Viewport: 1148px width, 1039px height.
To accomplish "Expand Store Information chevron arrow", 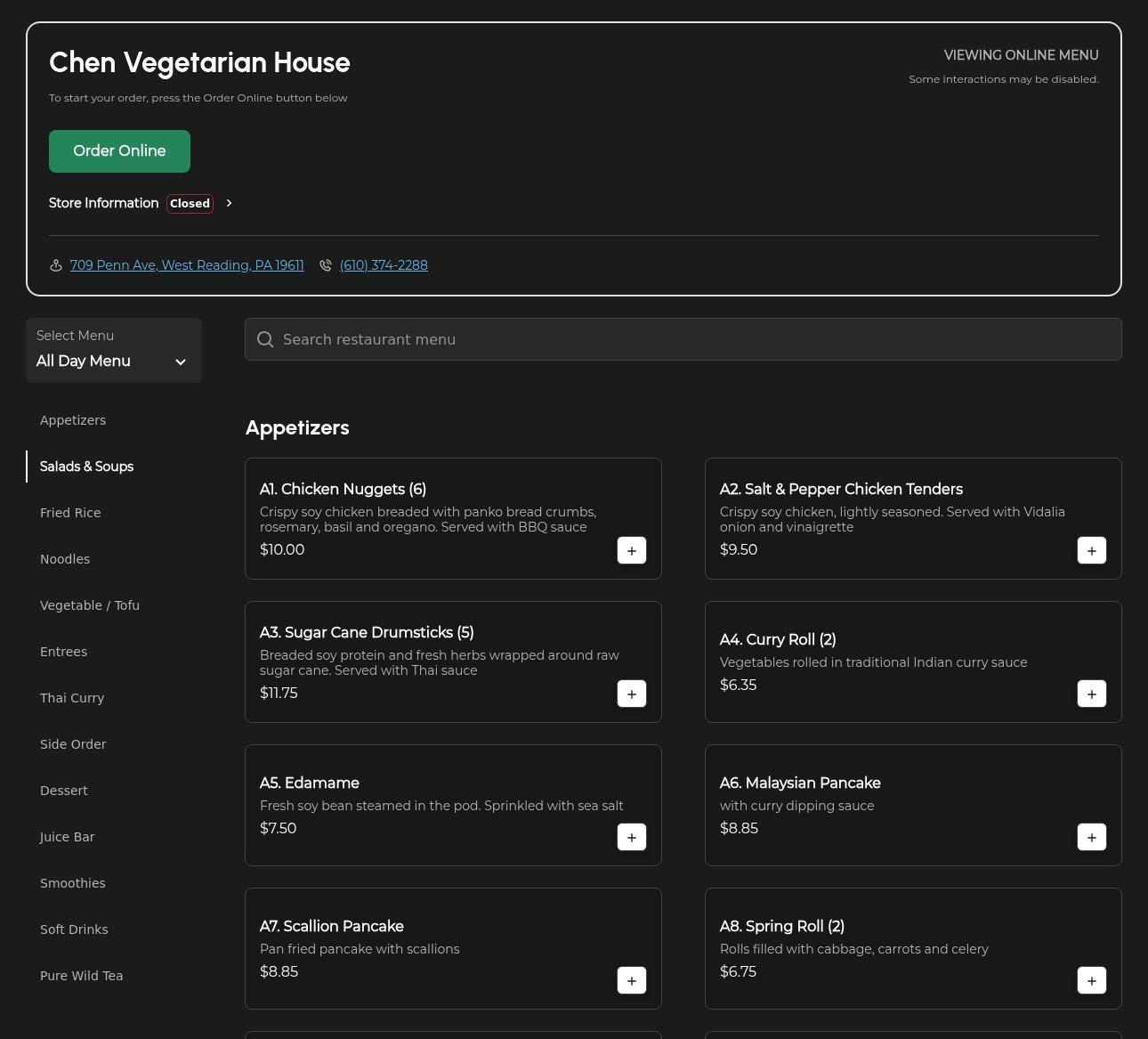I will point(230,203).
